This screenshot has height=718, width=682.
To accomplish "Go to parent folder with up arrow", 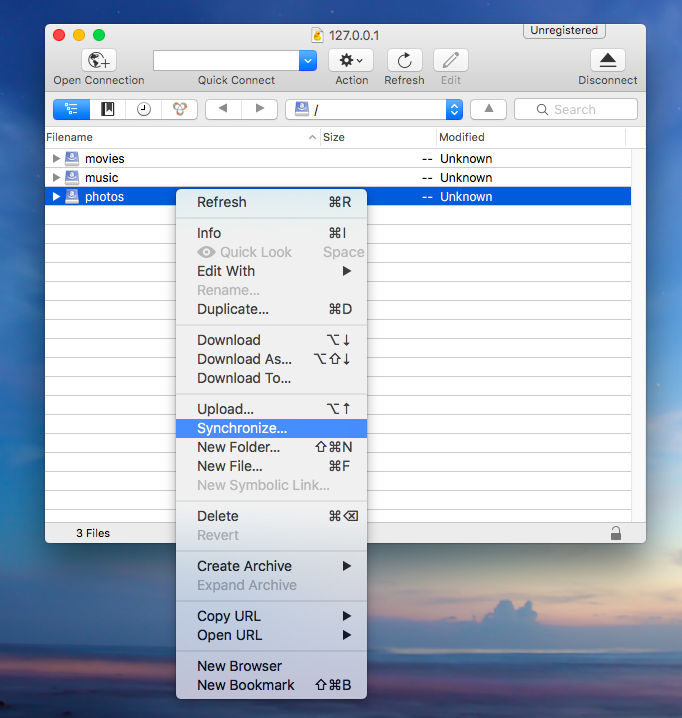I will click(488, 109).
